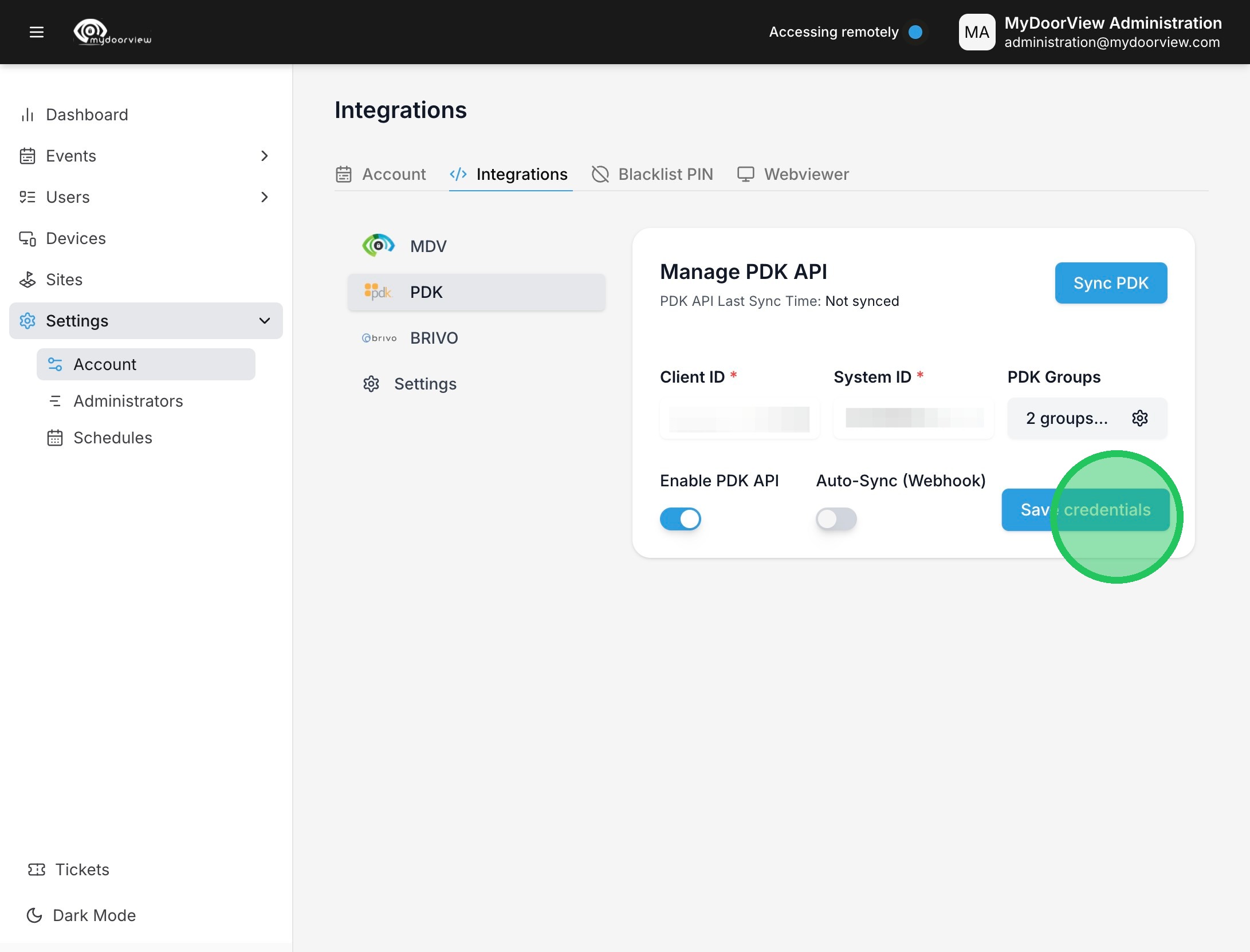Expand the Users submenu chevron
The image size is (1250, 952).
point(264,197)
